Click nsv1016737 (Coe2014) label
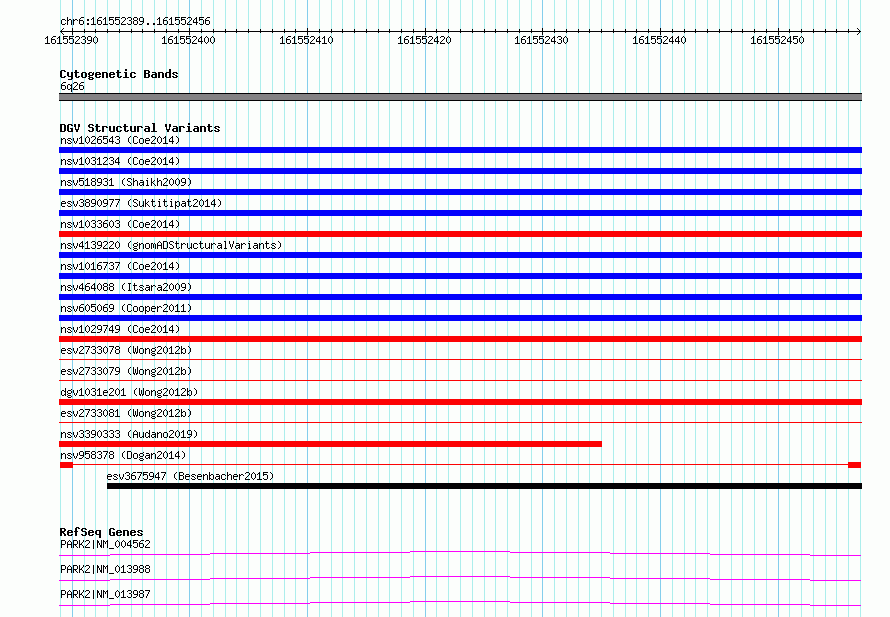This screenshot has height=617, width=890. coord(120,266)
